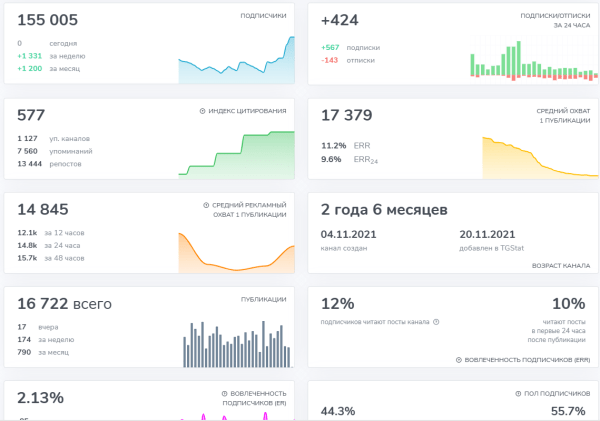Click the ПОДПИСЧИКИ card title
600x421 pixels.
(264, 16)
